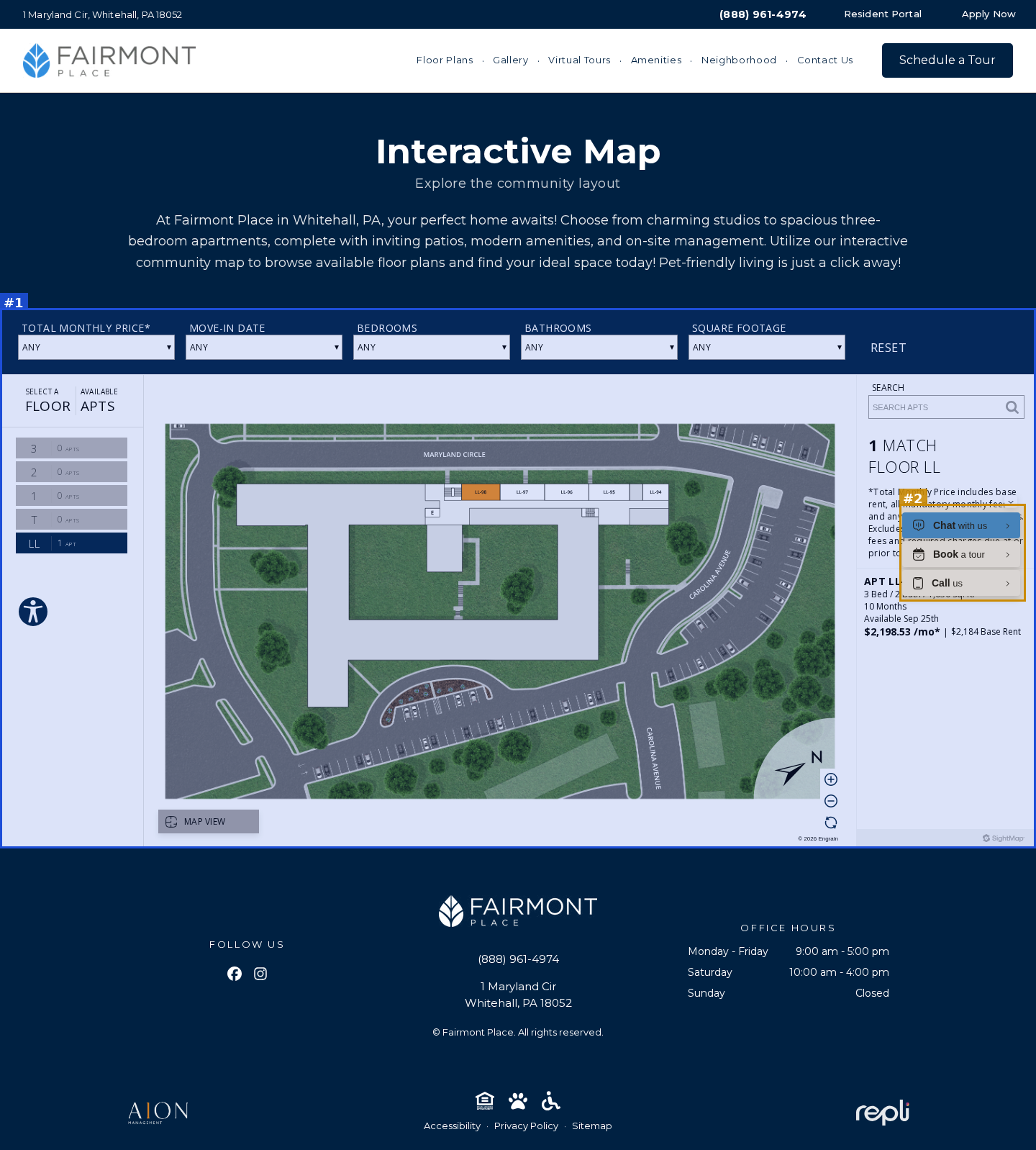This screenshot has width=1036, height=1150.
Task: Expand the Call us option
Action: pyautogui.click(x=961, y=583)
